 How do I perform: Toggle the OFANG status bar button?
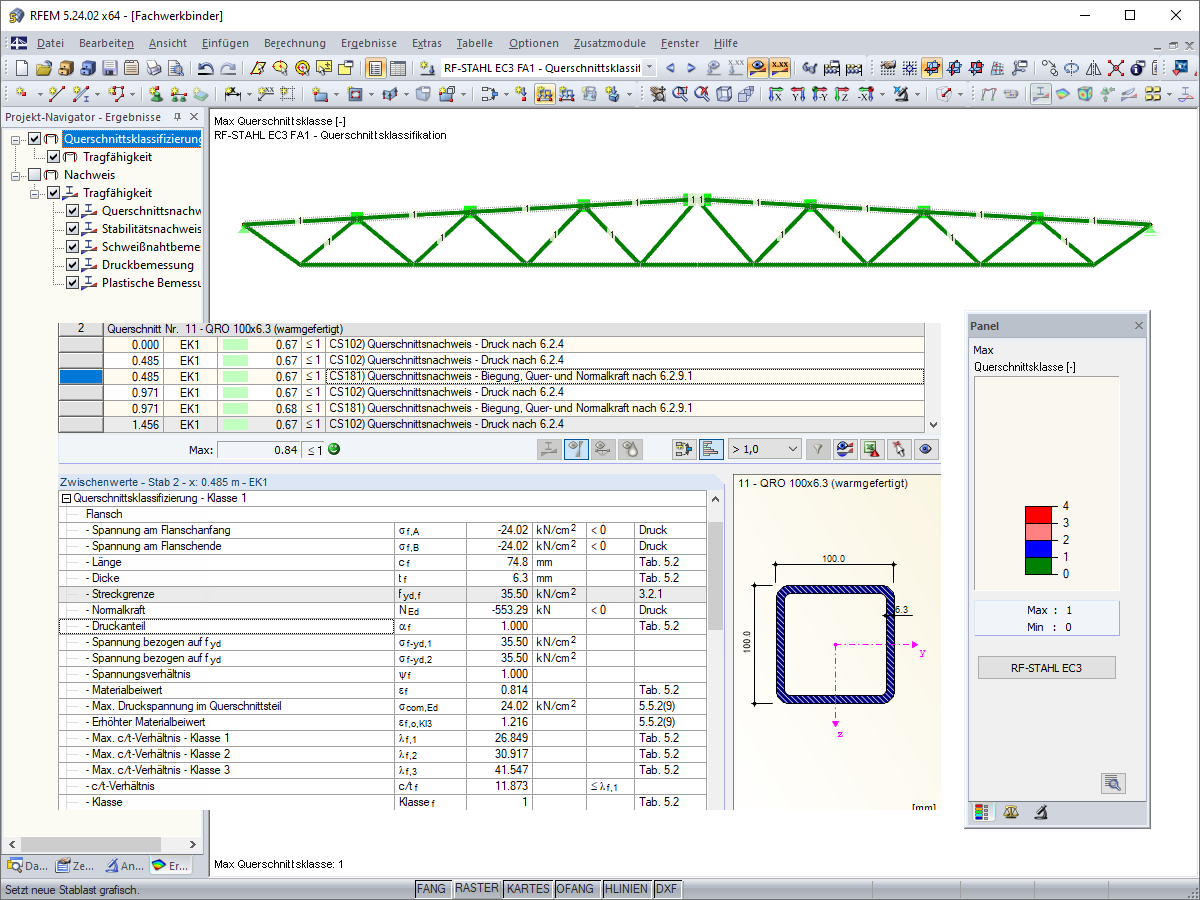pos(576,889)
